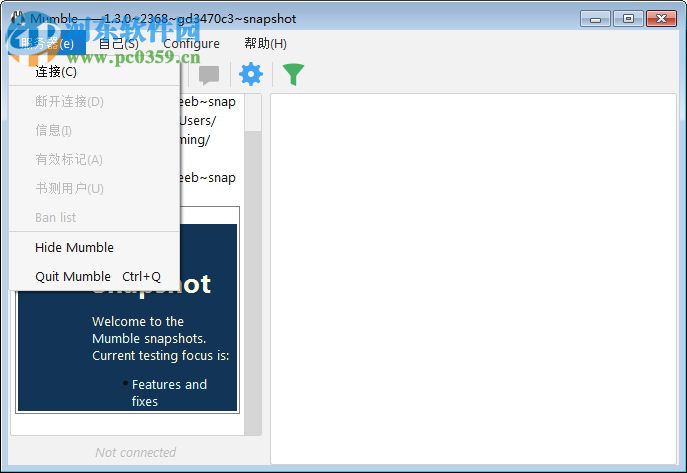Image resolution: width=687 pixels, height=473 pixels.
Task: Open the Configure menu
Action: (x=191, y=43)
